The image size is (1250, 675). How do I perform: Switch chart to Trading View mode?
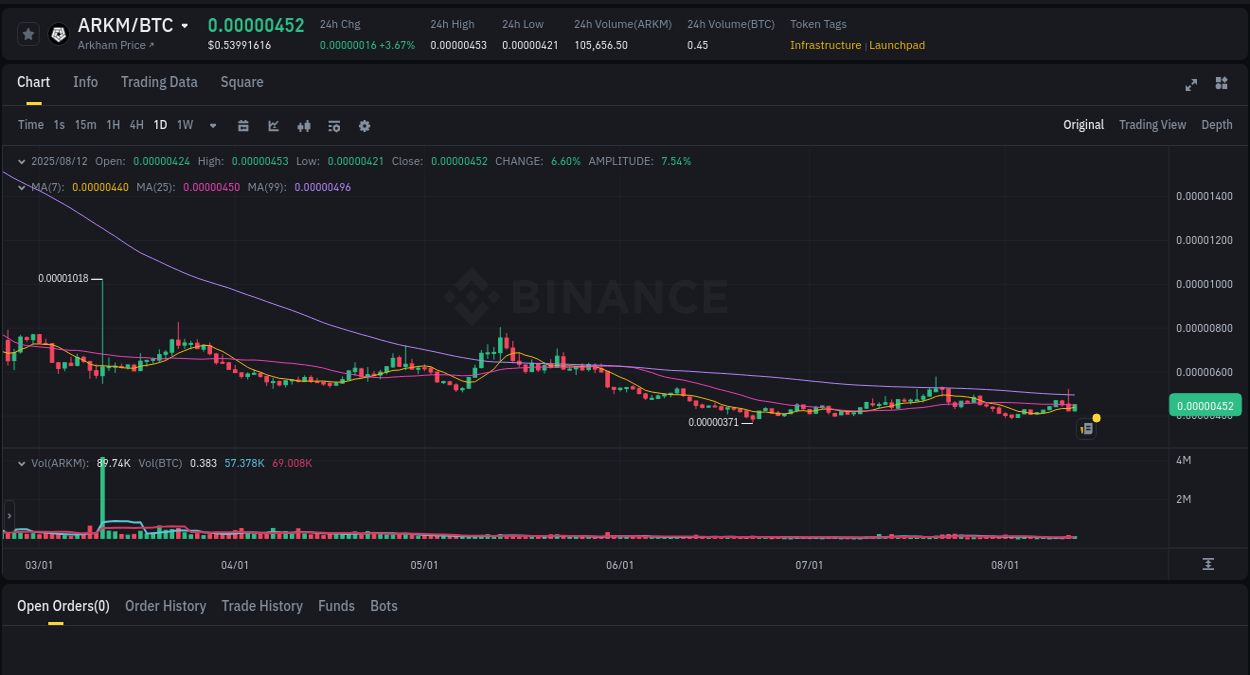pyautogui.click(x=1152, y=125)
